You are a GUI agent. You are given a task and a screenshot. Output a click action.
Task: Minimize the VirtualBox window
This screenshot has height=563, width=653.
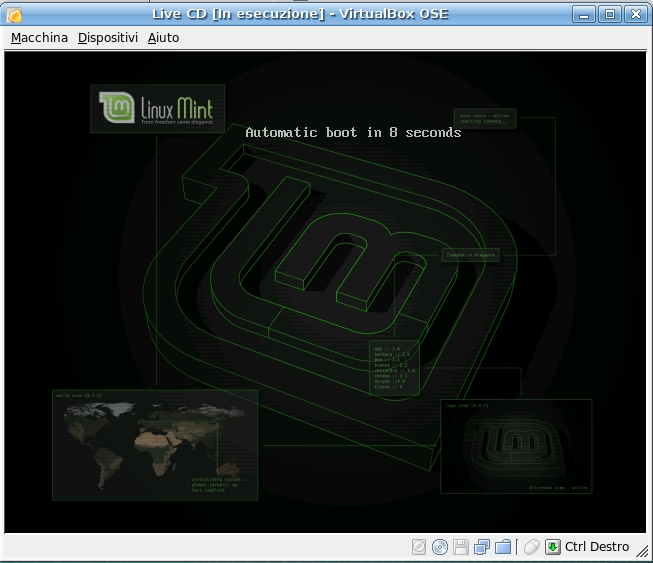(584, 15)
